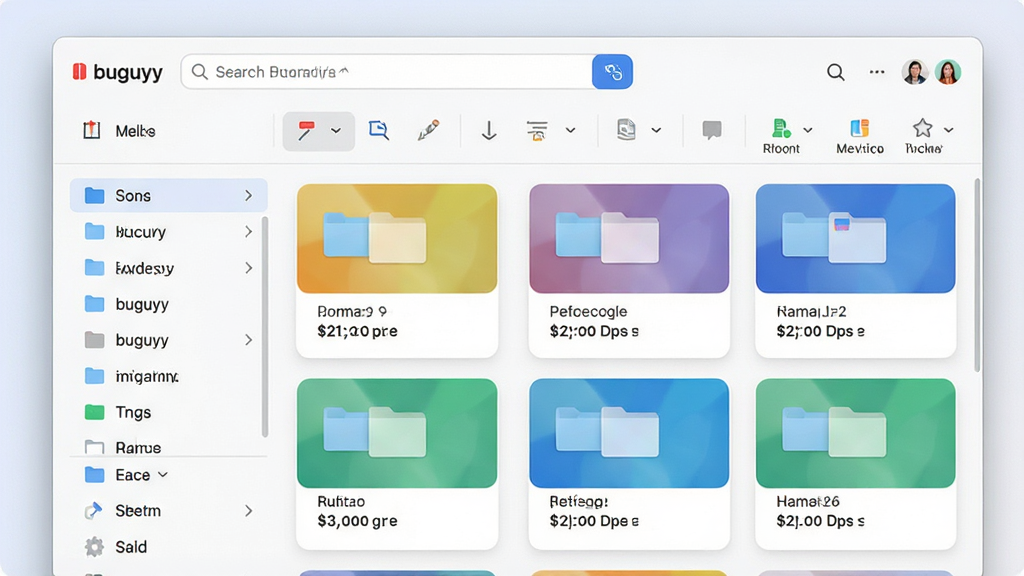Expand the Sons folder chevron
The image size is (1024, 576).
[x=248, y=195]
